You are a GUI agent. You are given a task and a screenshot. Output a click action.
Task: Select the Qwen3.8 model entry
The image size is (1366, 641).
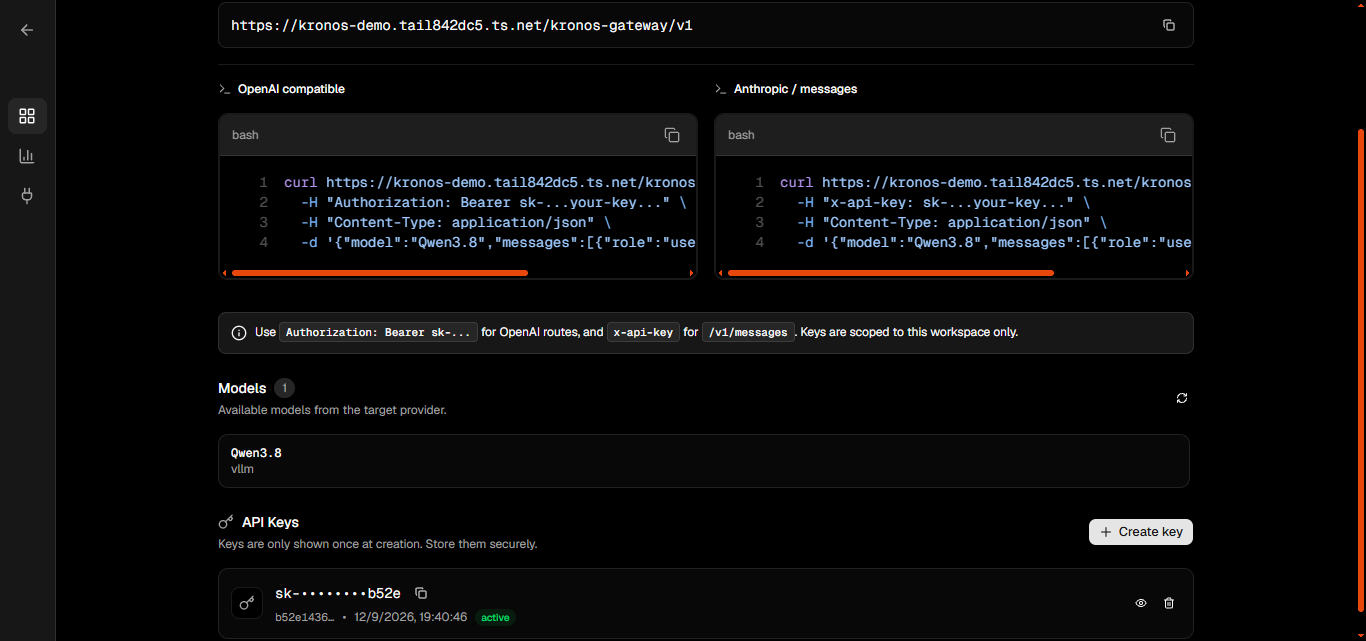(x=704, y=461)
